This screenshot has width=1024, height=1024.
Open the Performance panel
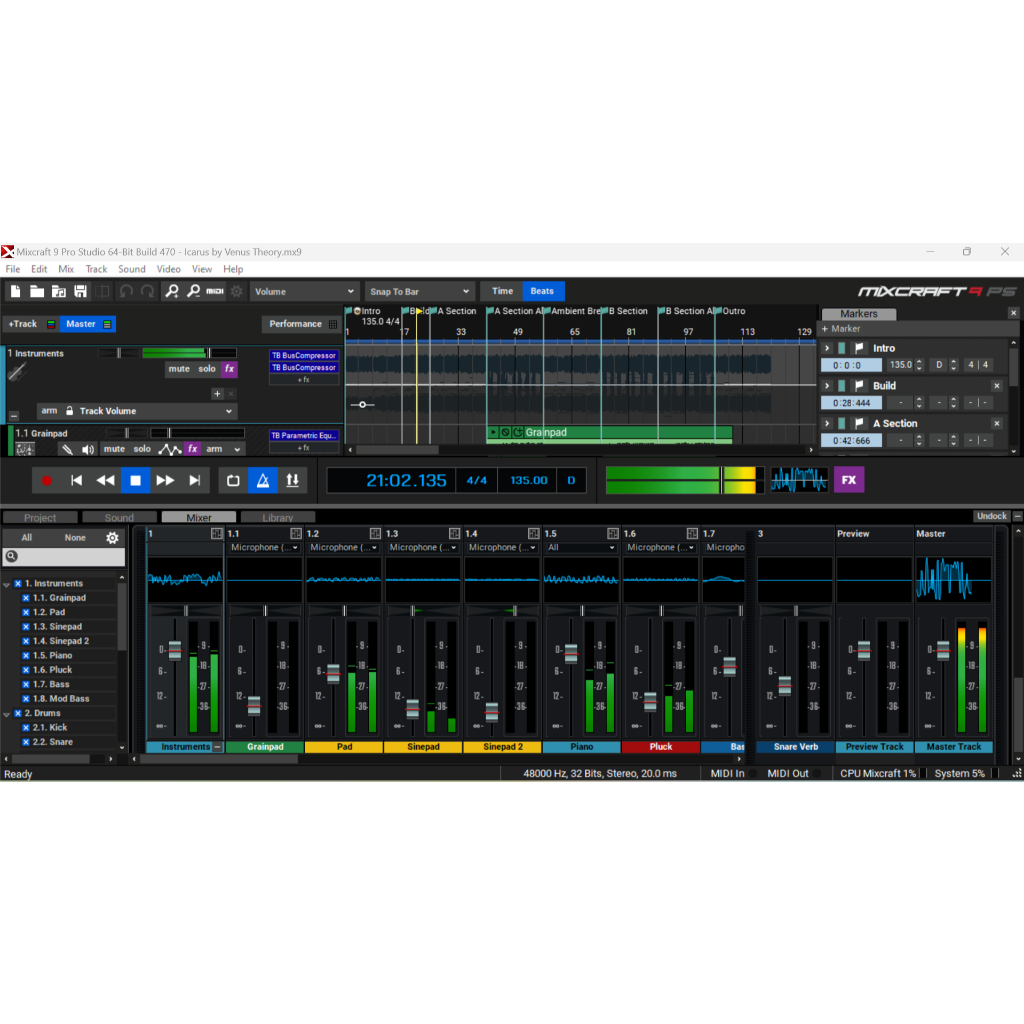[x=302, y=324]
